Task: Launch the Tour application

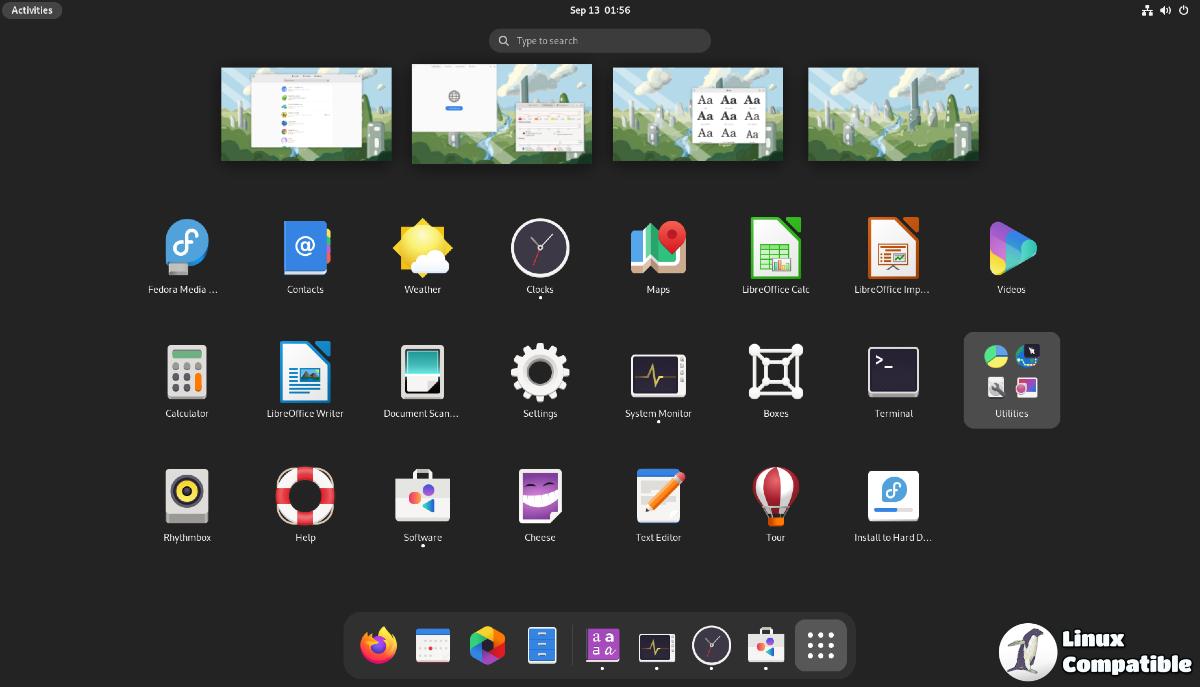Action: tap(775, 495)
